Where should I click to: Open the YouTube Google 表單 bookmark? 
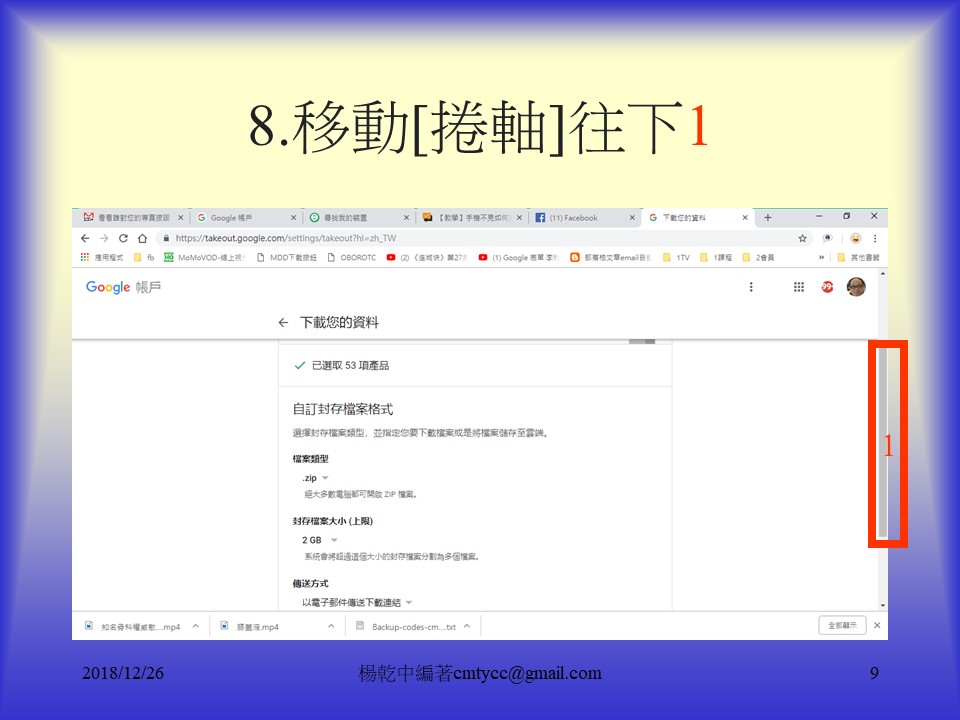pyautogui.click(x=519, y=258)
